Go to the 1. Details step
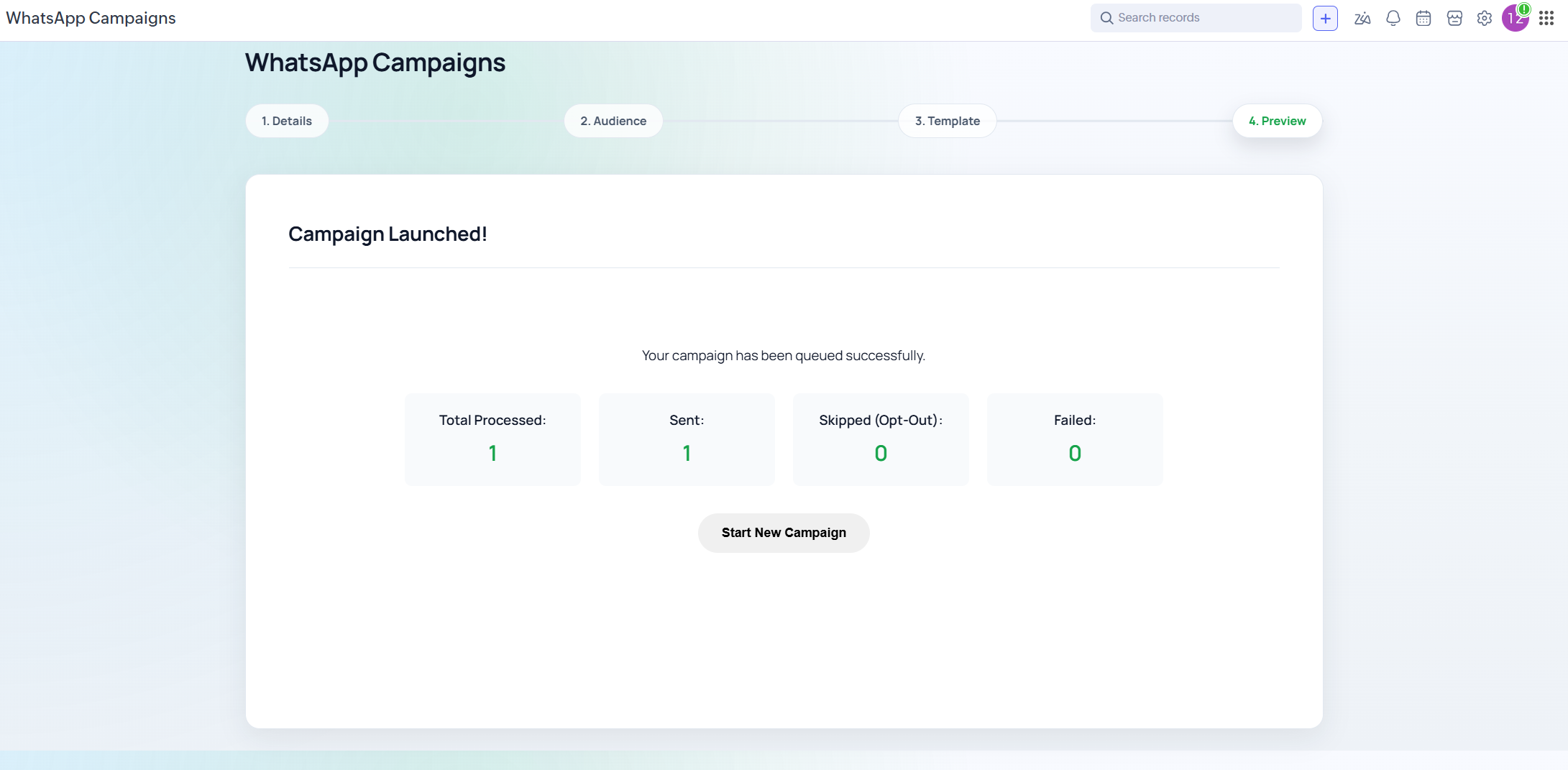 [x=287, y=121]
